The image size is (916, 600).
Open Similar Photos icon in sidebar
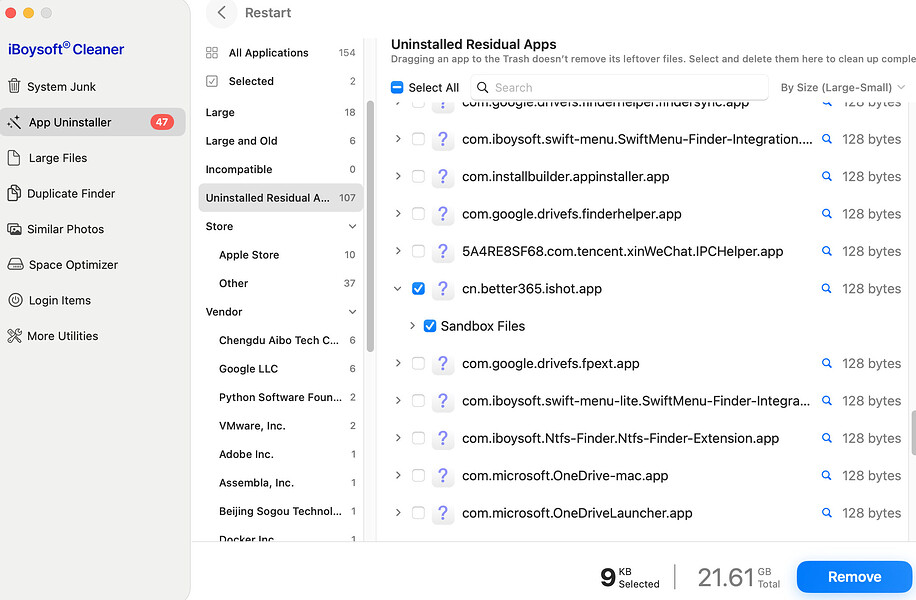(x=14, y=229)
